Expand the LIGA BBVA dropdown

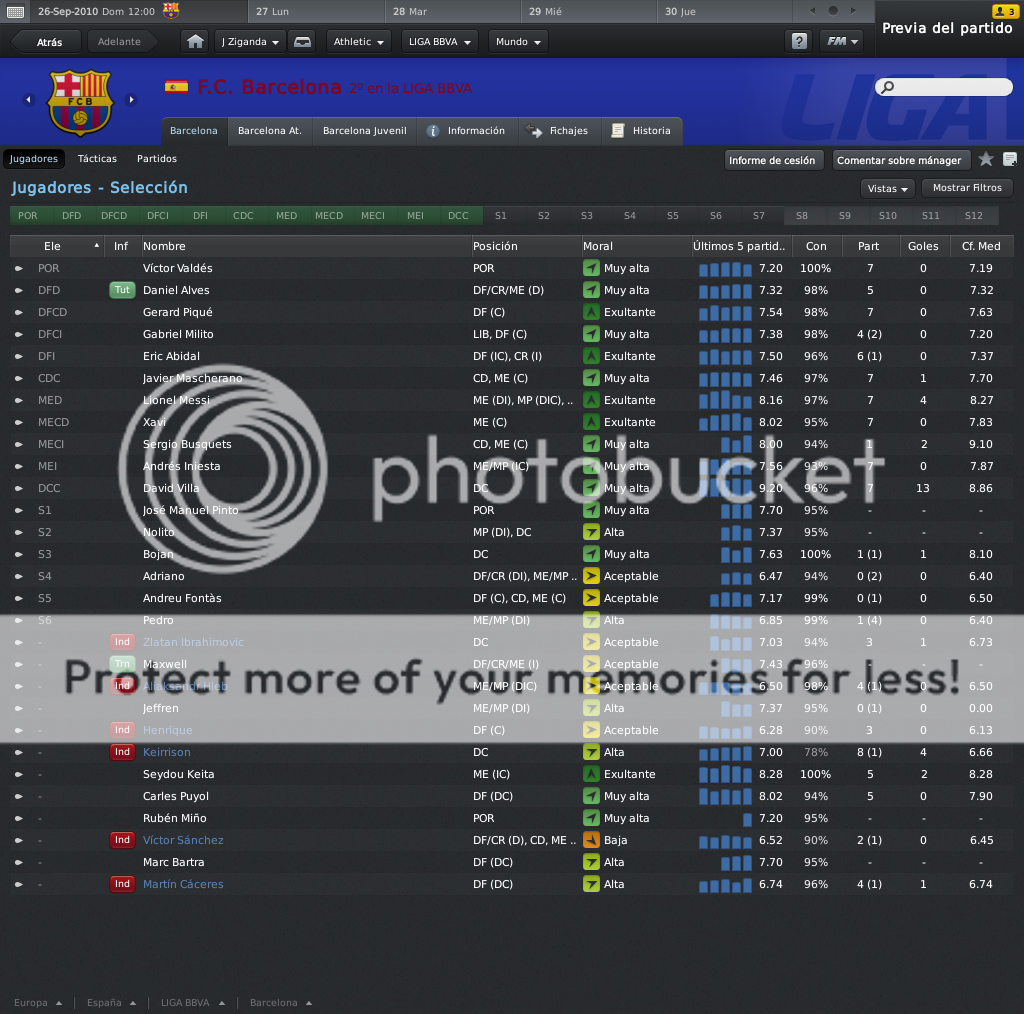pos(440,42)
